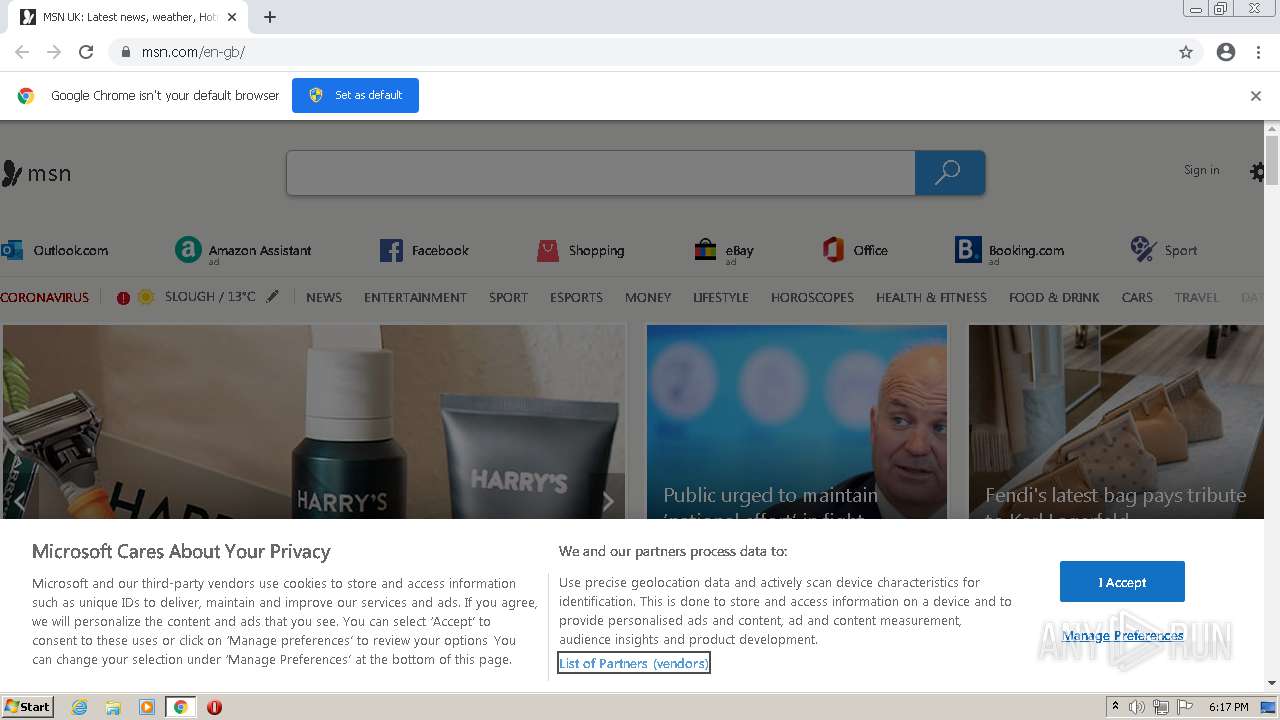Click the MSN search input field
Image resolution: width=1280 pixels, height=720 pixels.
point(601,173)
